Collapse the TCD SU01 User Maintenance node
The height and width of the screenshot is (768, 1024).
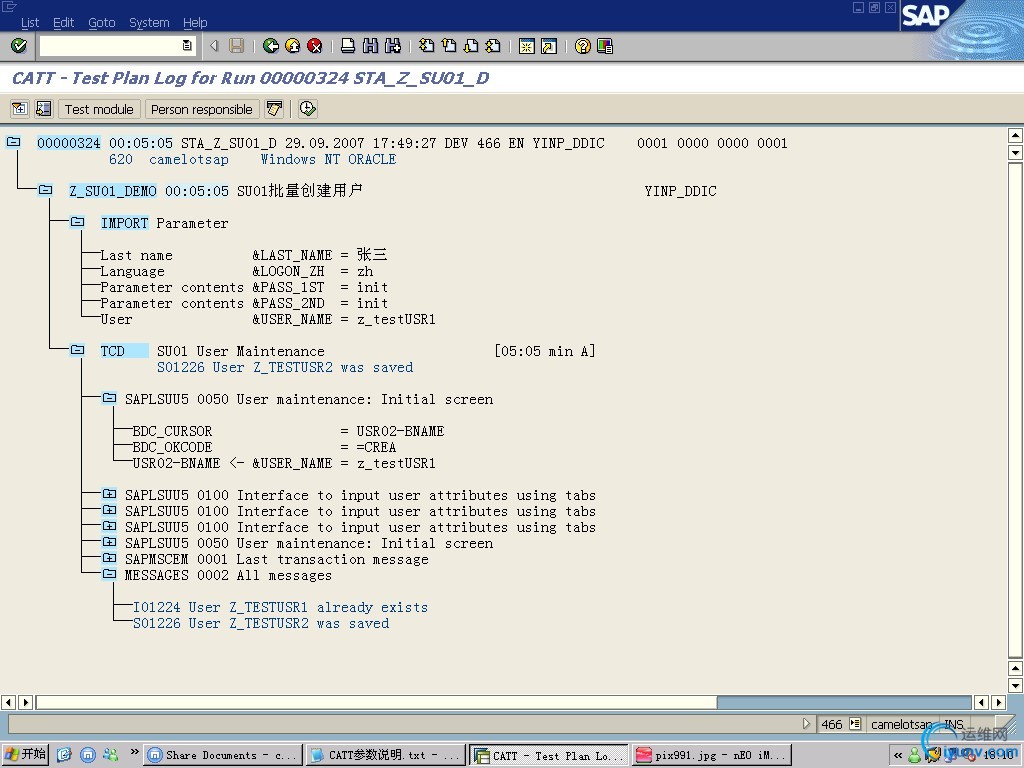pyautogui.click(x=77, y=351)
